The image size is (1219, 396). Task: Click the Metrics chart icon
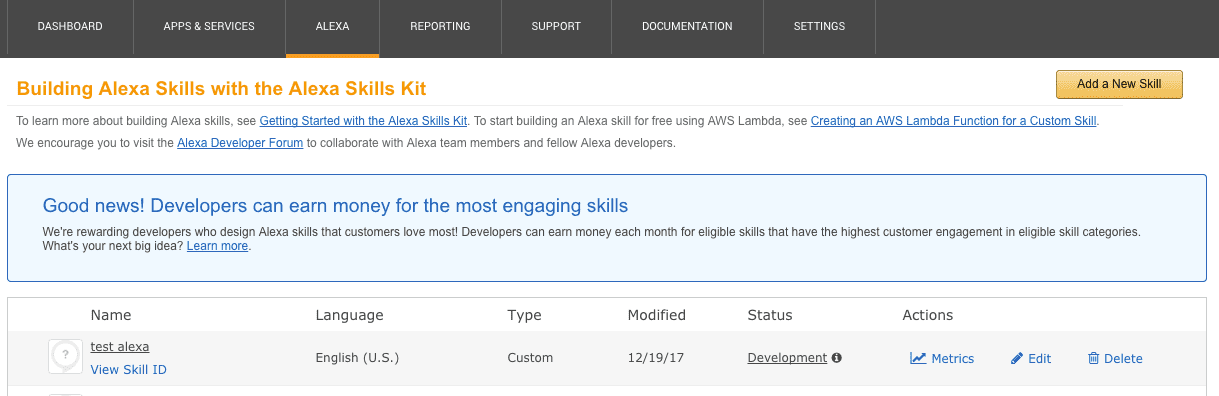click(x=918, y=358)
